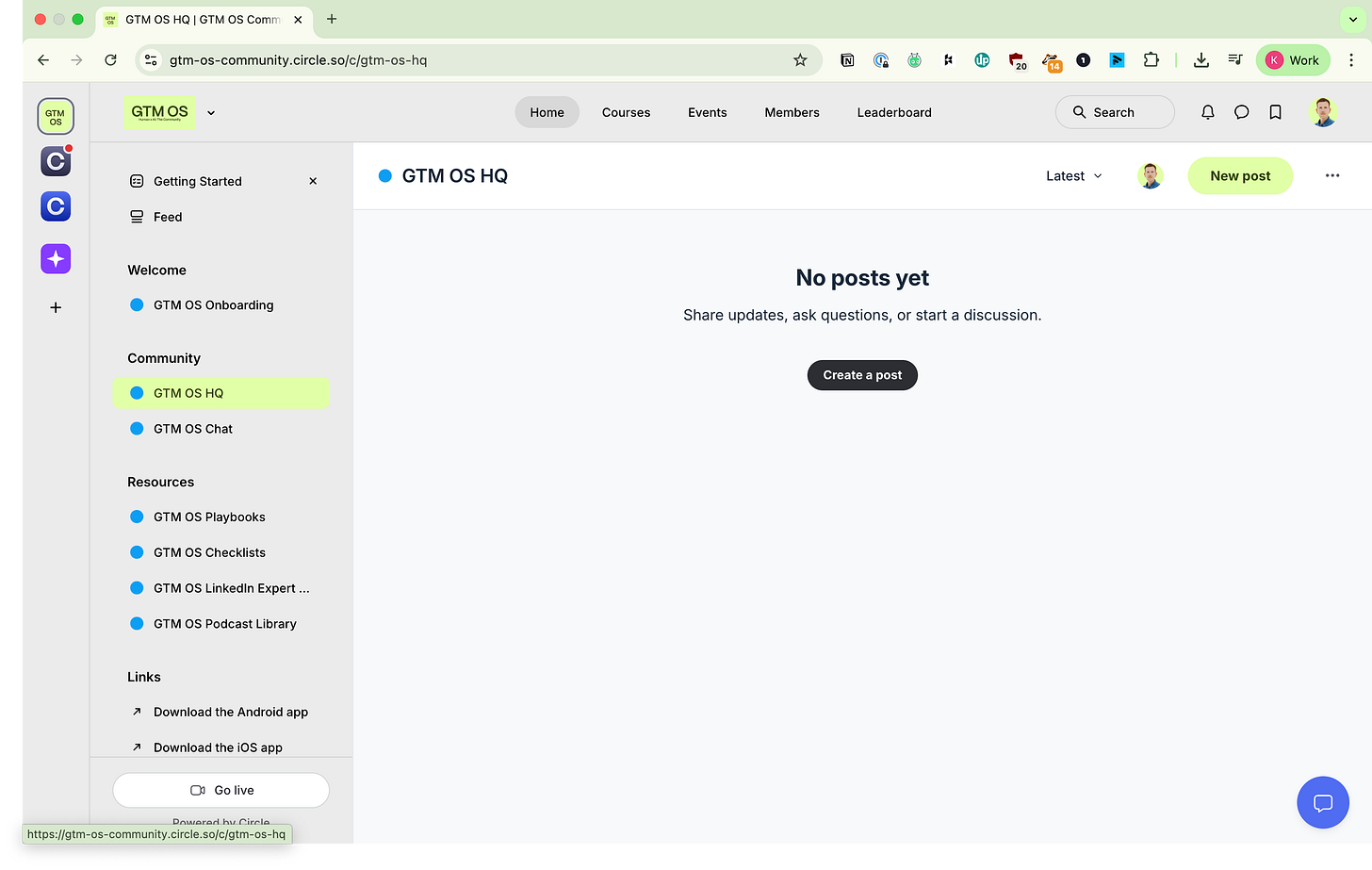Viewport: 1372px width, 870px height.
Task: Open the notifications bell icon
Action: (x=1207, y=112)
